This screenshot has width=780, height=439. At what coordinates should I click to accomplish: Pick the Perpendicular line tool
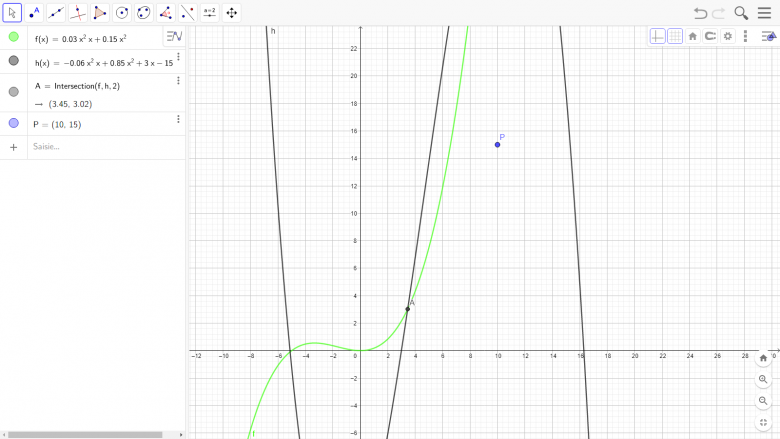click(78, 13)
